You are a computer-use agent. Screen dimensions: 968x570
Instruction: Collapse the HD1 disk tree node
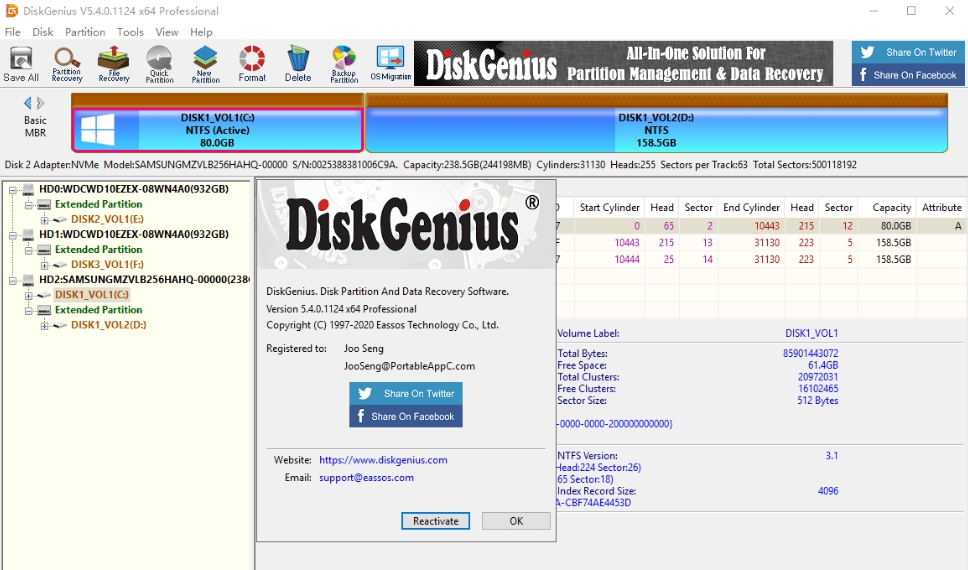(12, 235)
